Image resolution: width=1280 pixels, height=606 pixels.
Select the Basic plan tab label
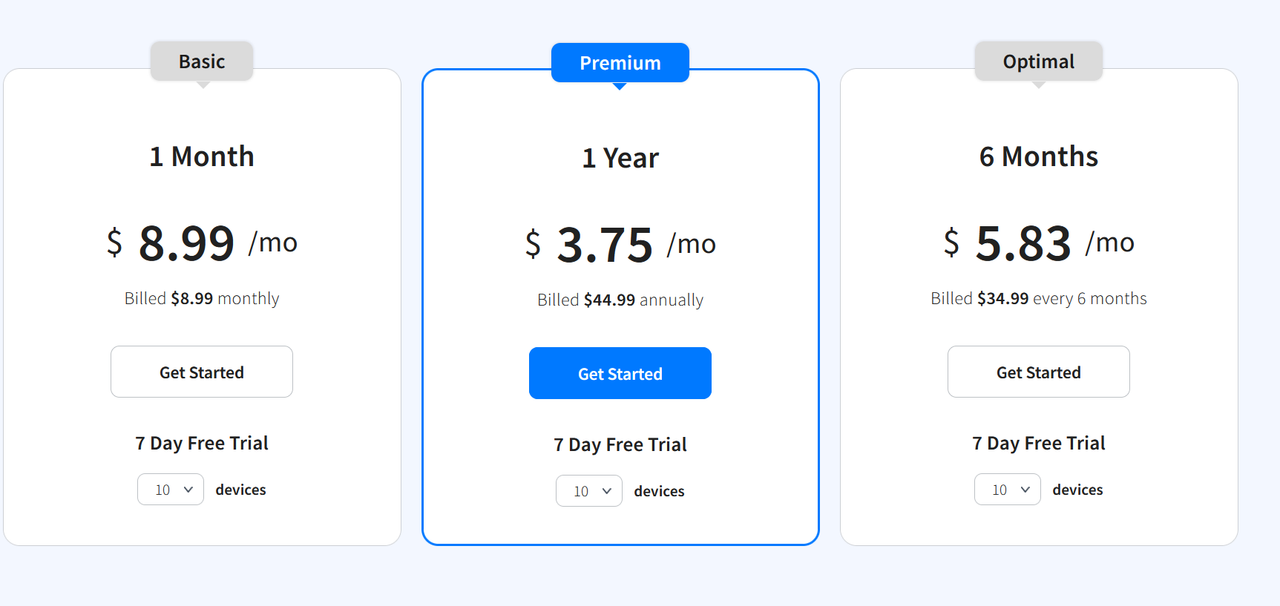coord(202,61)
